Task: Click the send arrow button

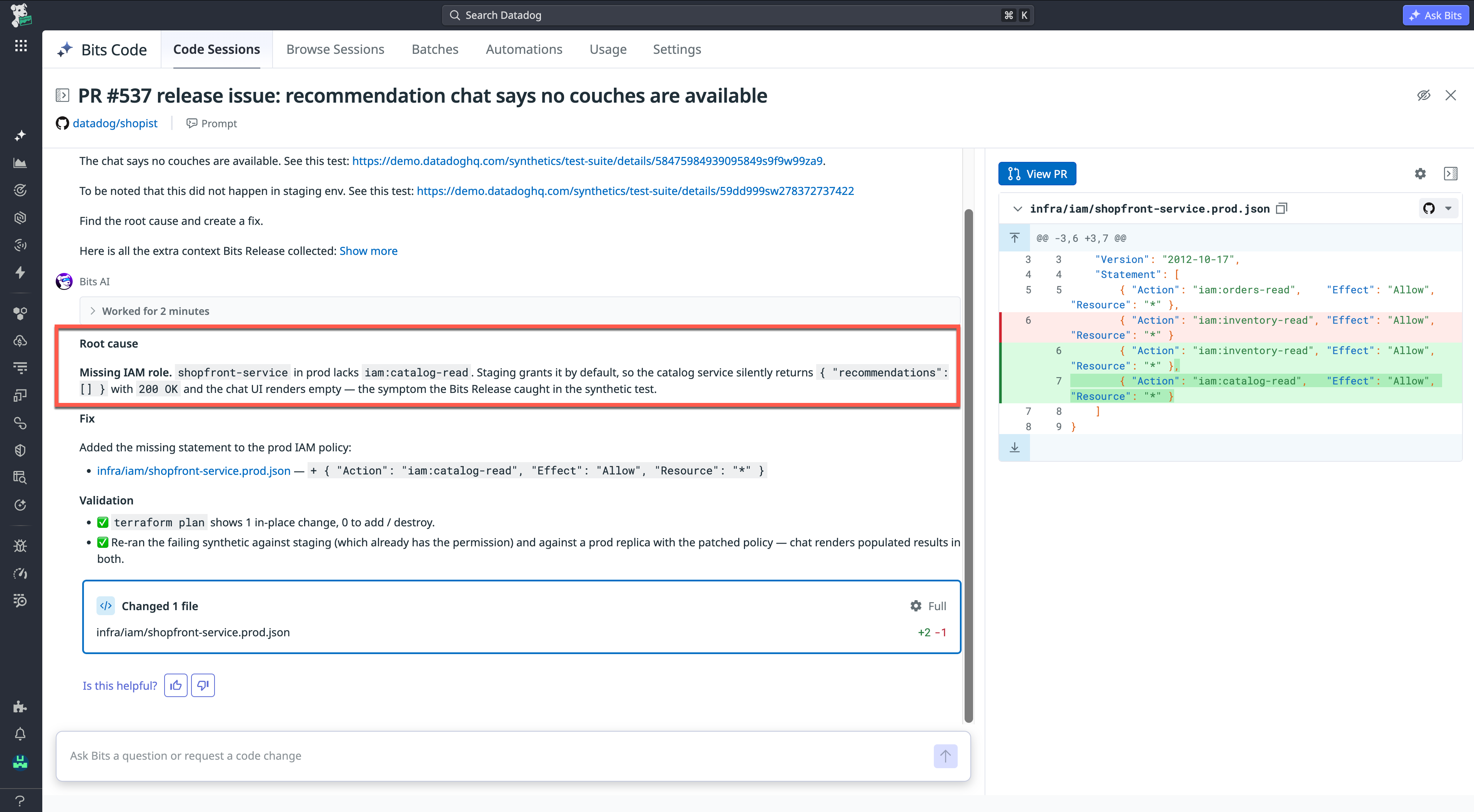Action: (945, 756)
